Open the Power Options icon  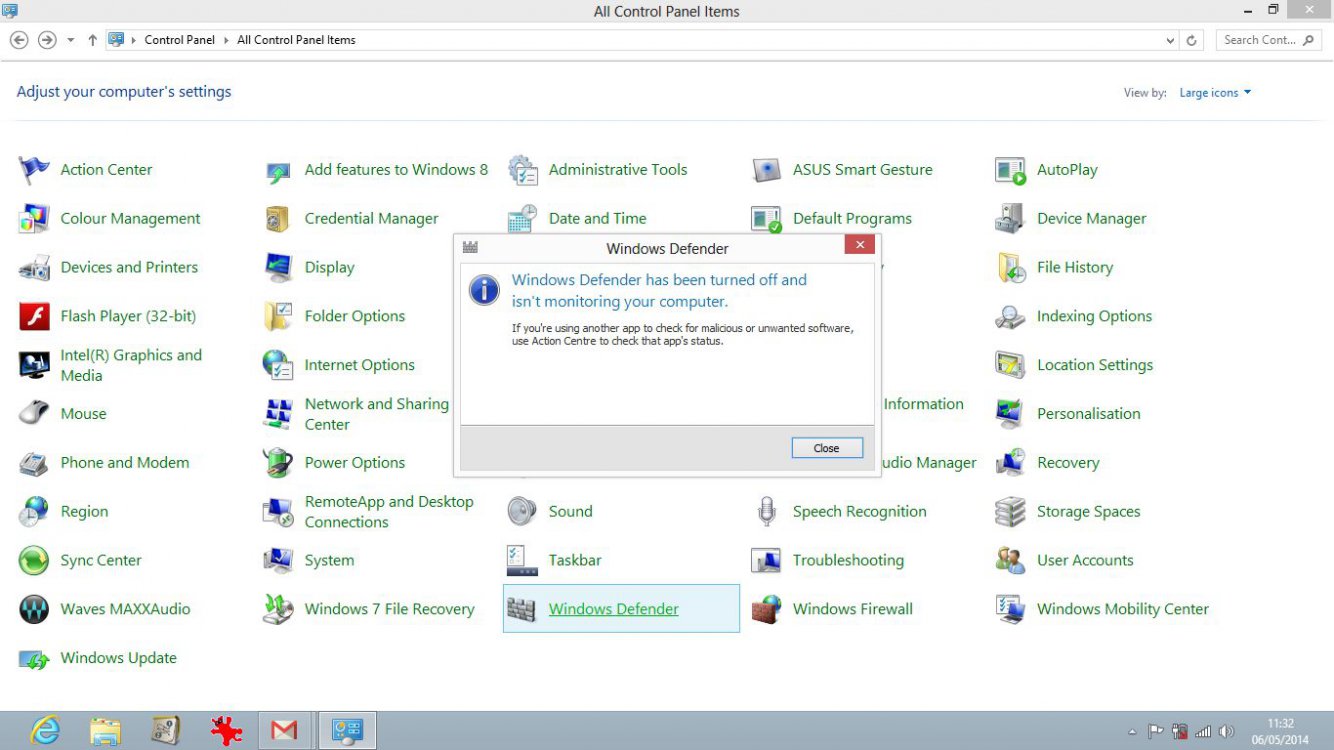(278, 463)
